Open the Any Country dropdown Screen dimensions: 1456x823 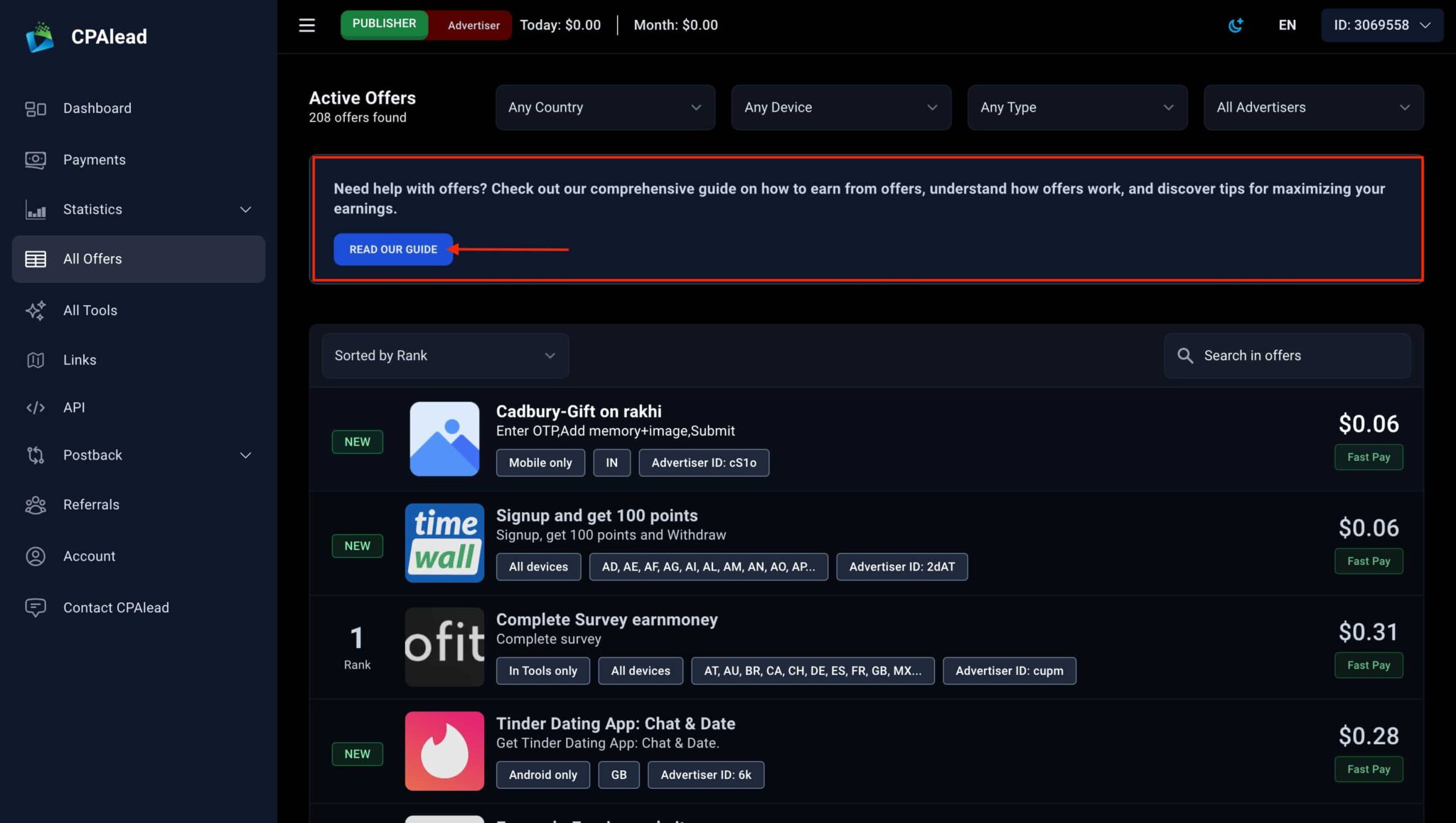605,107
